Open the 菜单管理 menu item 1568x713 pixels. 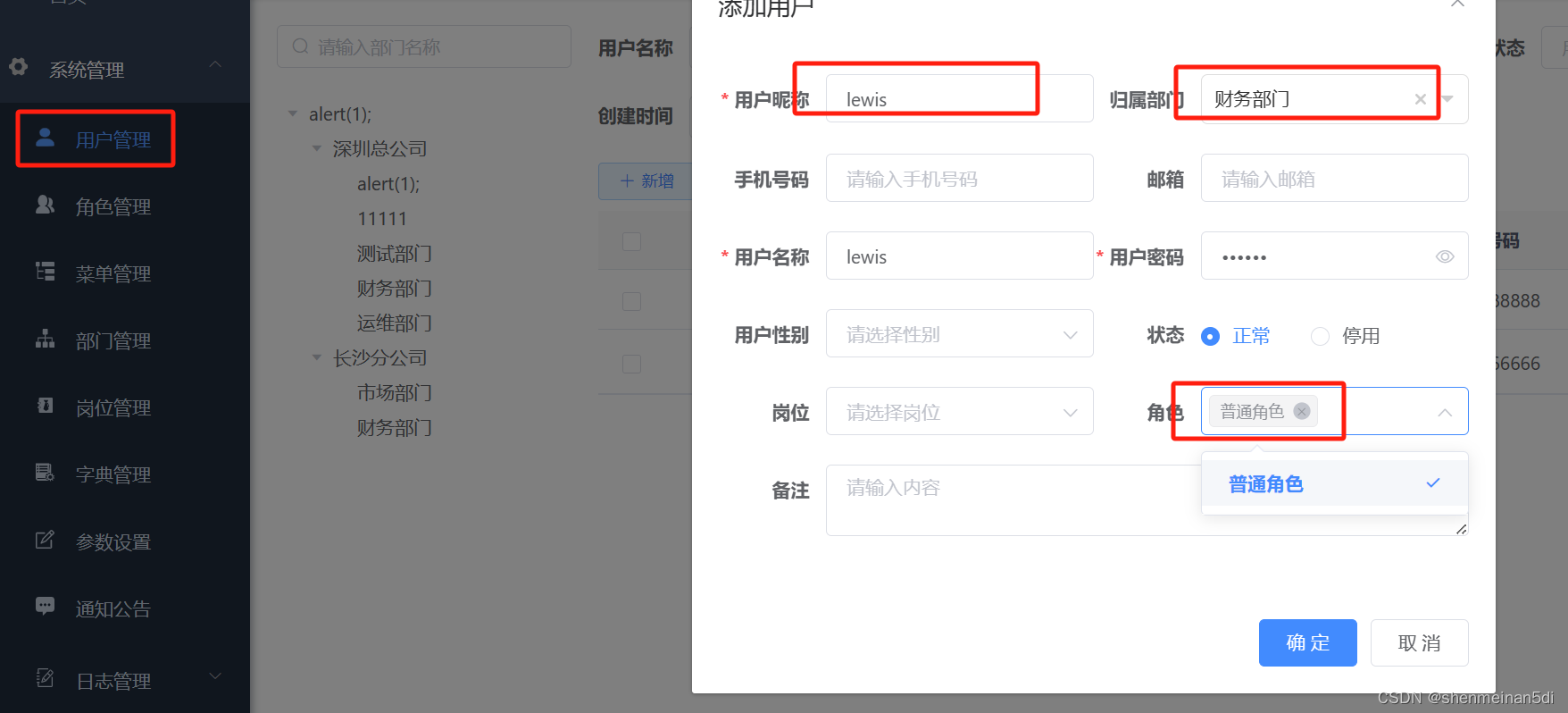[125, 273]
